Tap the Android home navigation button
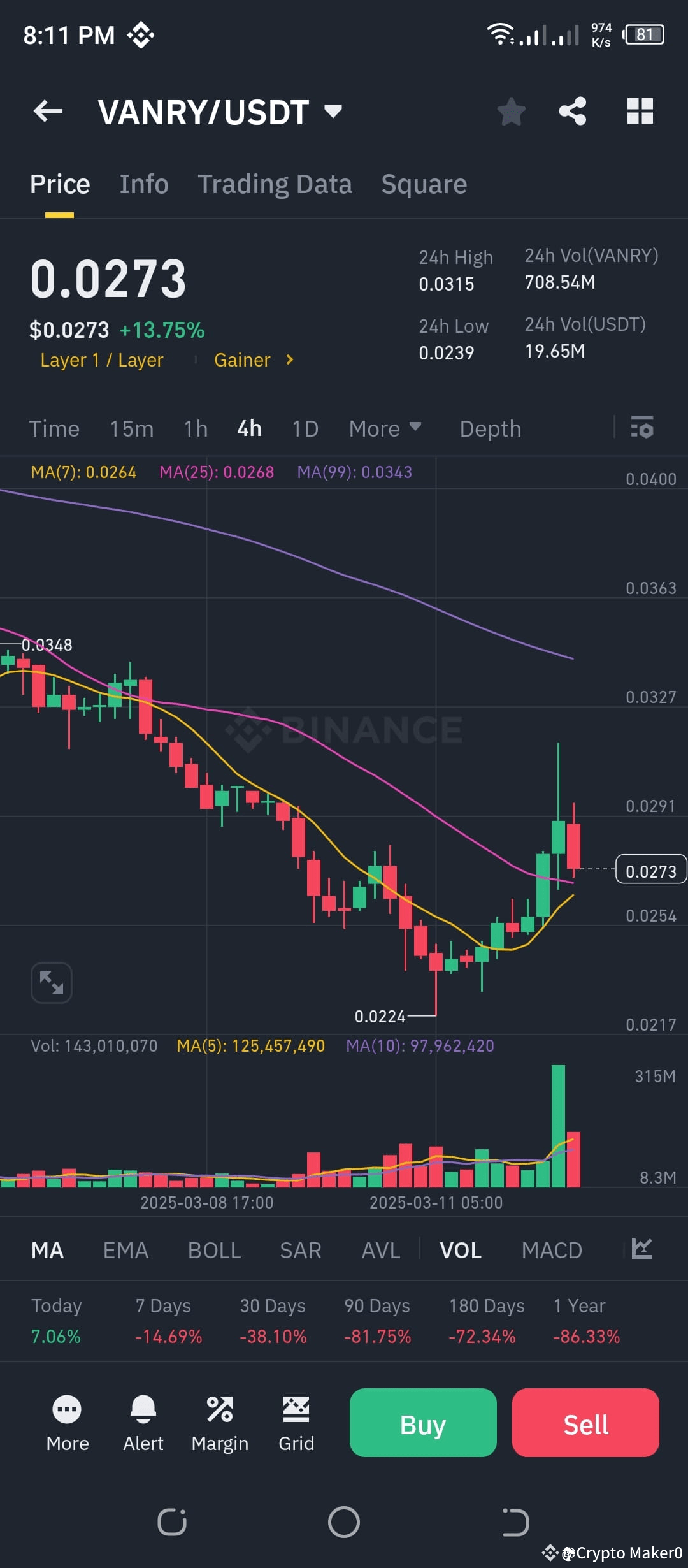688x1568 pixels. [344, 1521]
